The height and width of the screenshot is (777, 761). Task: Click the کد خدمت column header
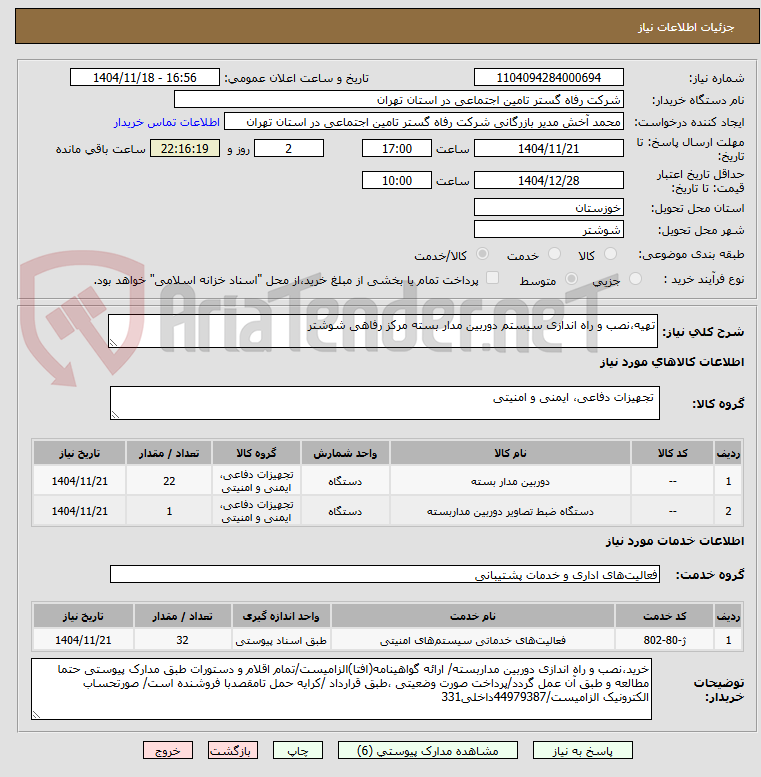(664, 616)
